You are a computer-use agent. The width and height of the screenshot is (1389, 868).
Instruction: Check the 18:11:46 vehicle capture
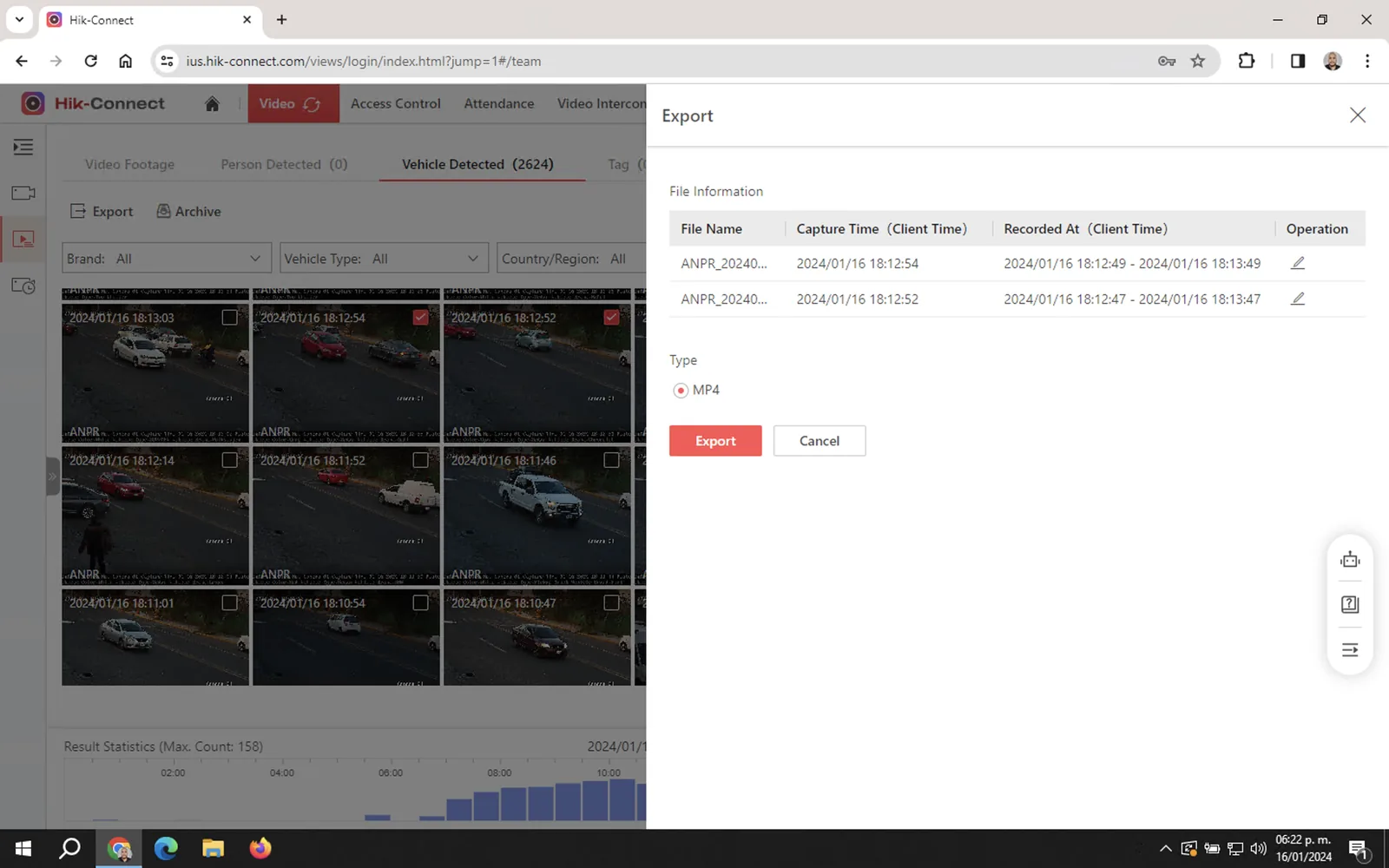(x=611, y=460)
